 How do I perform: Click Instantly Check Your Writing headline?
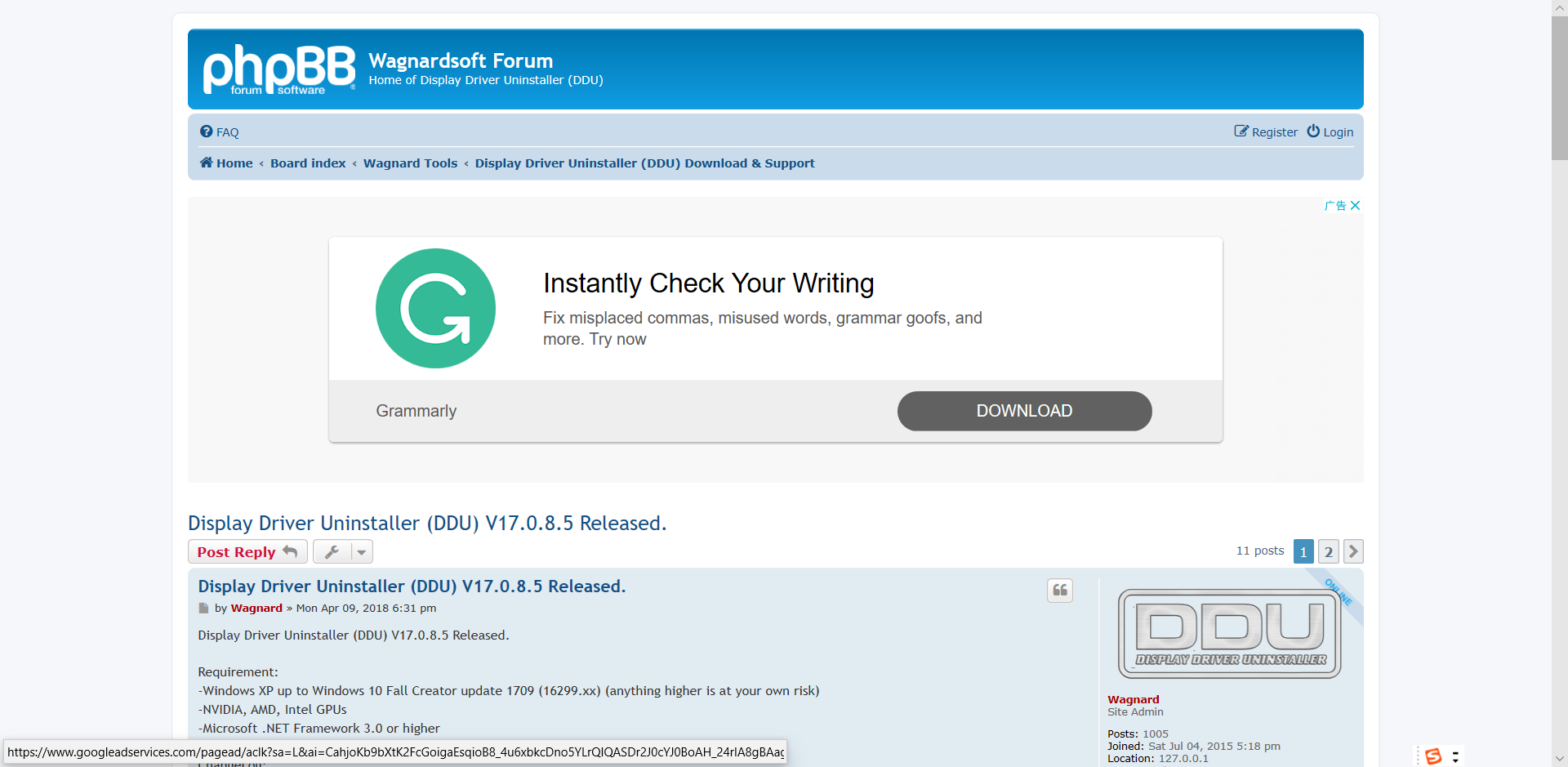pos(708,283)
